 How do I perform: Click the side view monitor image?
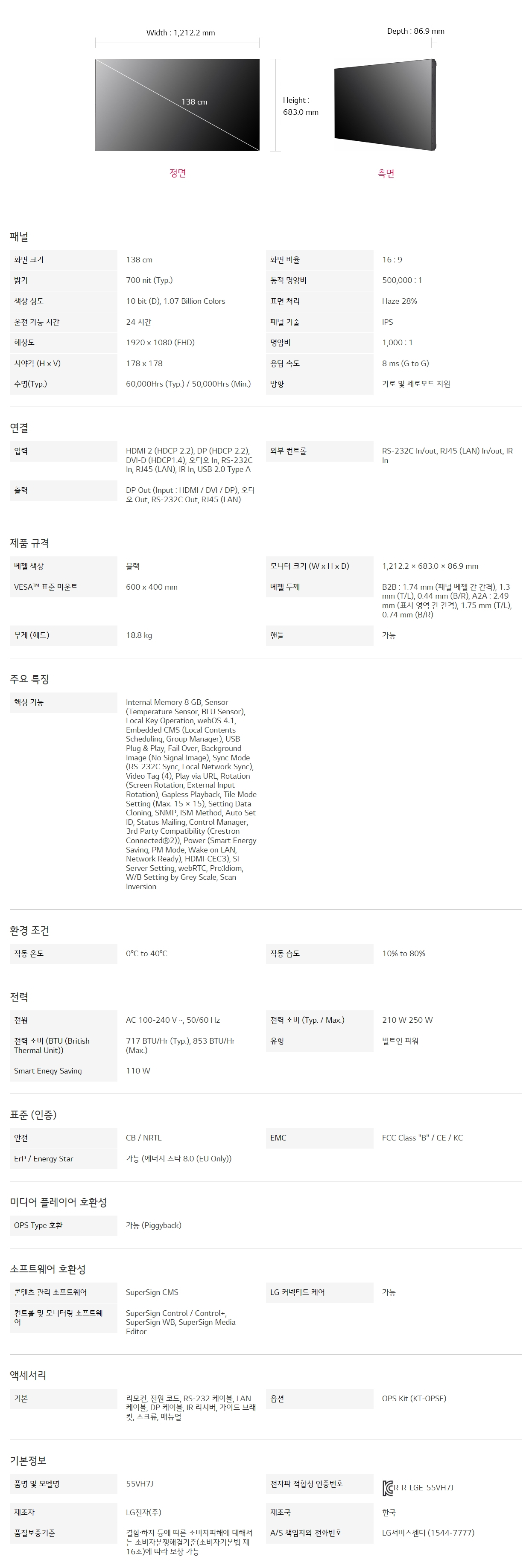tap(385, 105)
